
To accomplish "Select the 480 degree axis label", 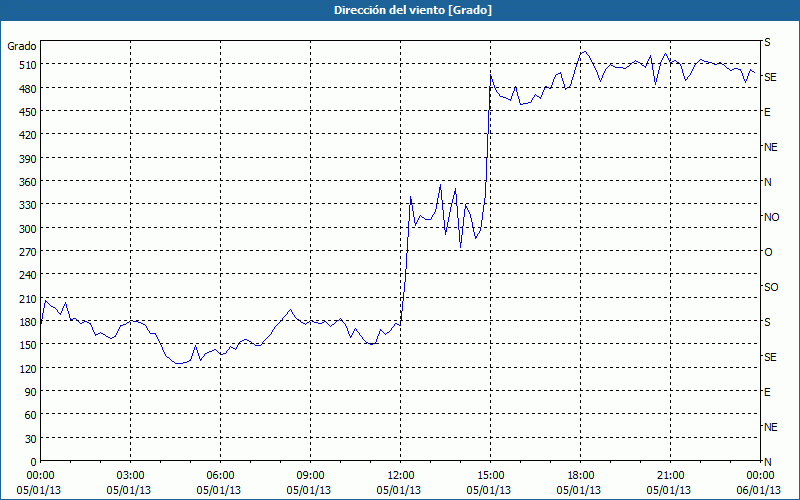I will (x=29, y=89).
